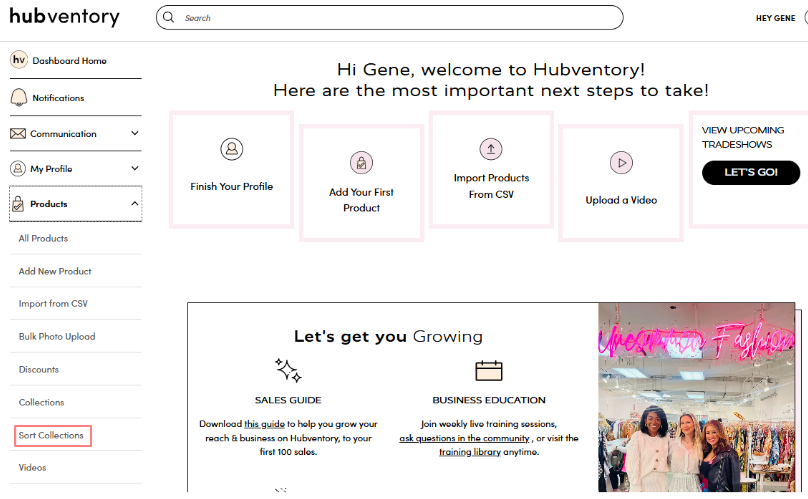
Task: Open the Import Products From CSV card
Action: 491,169
